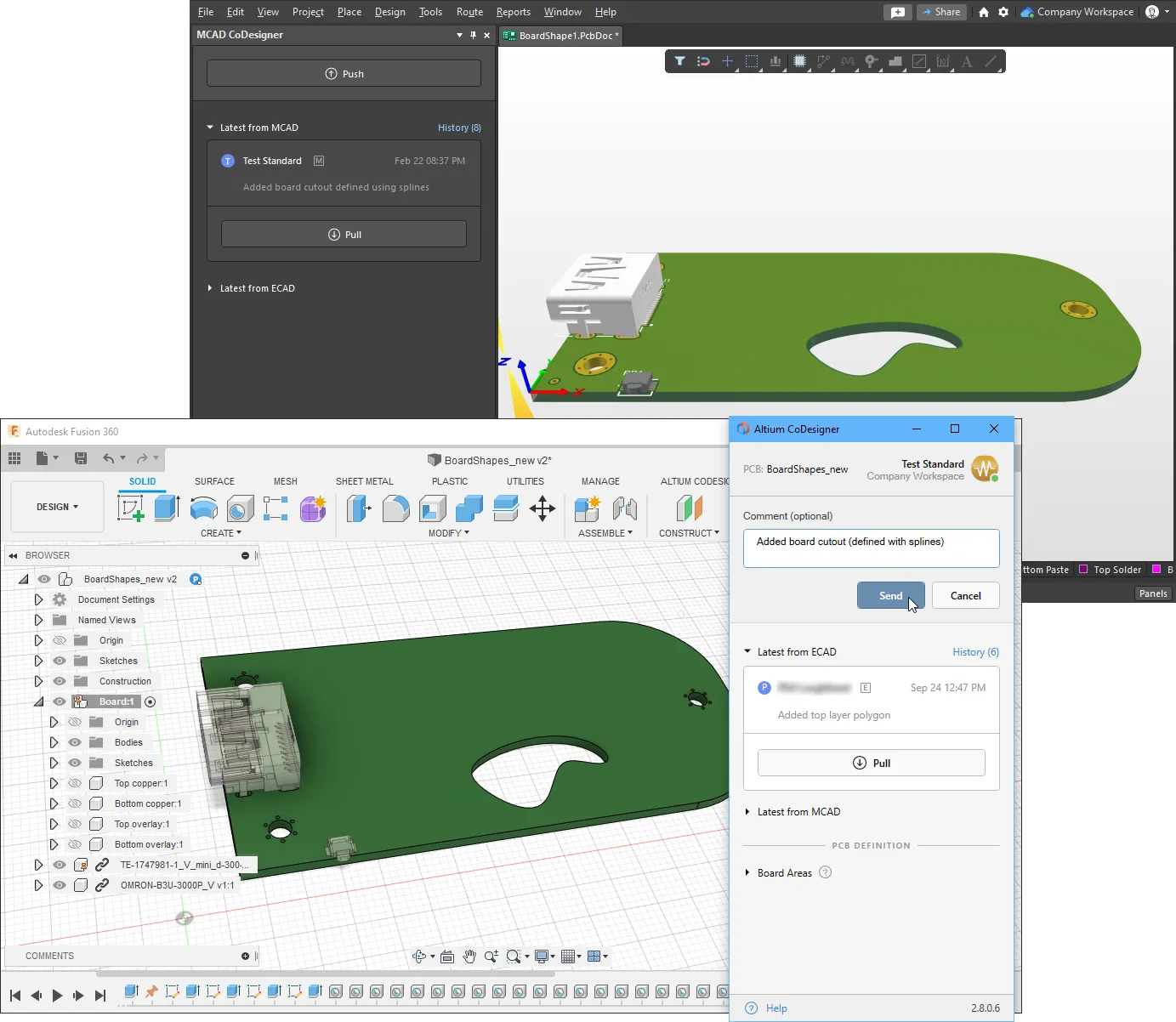Click the Fusion 360 Extrude tool icon
Image resolution: width=1176 pixels, height=1022 pixels.
[167, 508]
